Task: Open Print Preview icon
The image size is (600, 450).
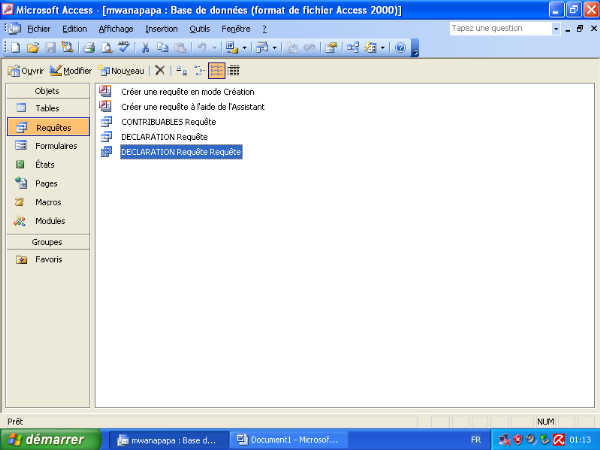Action: (x=106, y=48)
